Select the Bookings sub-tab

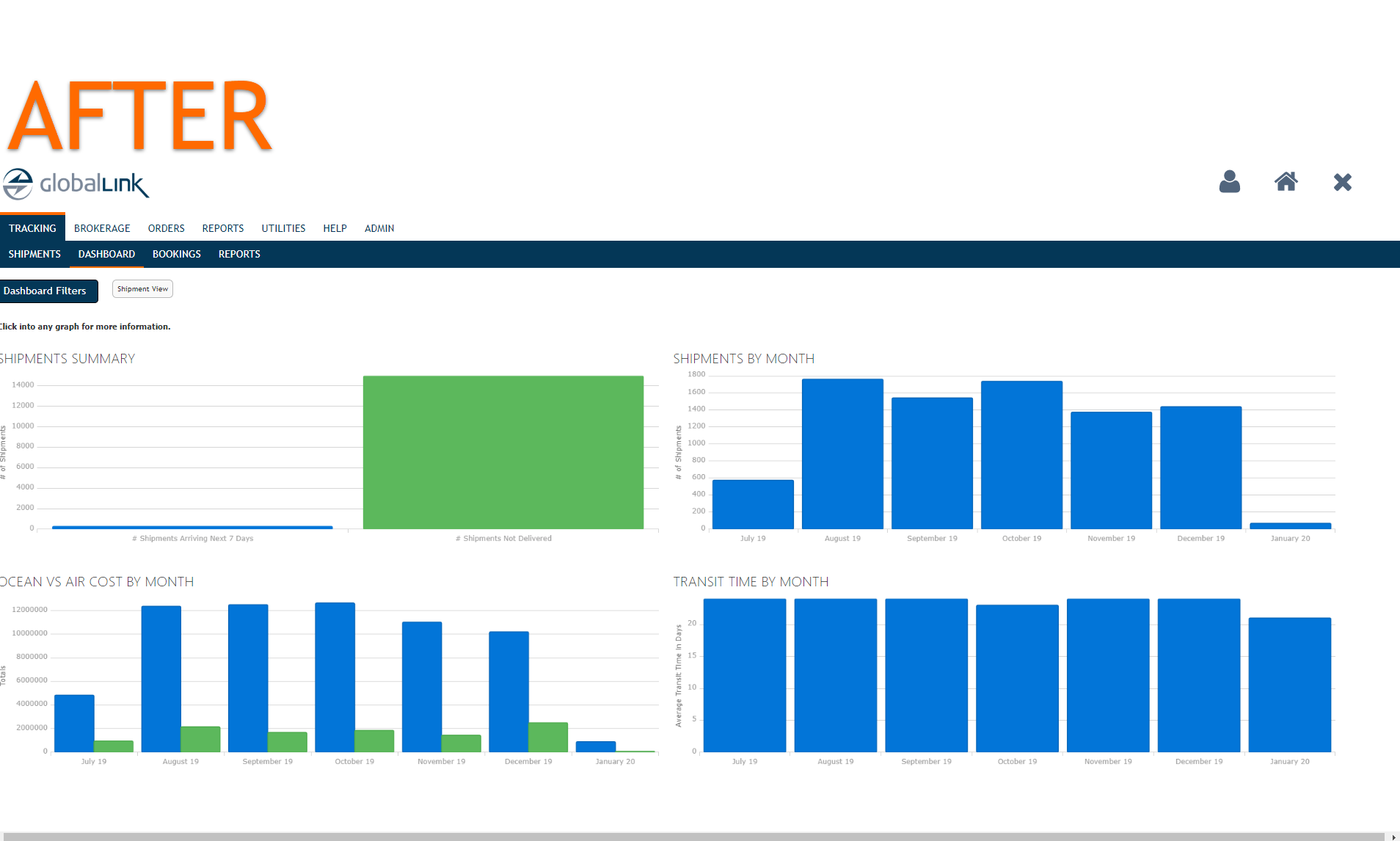[x=176, y=254]
